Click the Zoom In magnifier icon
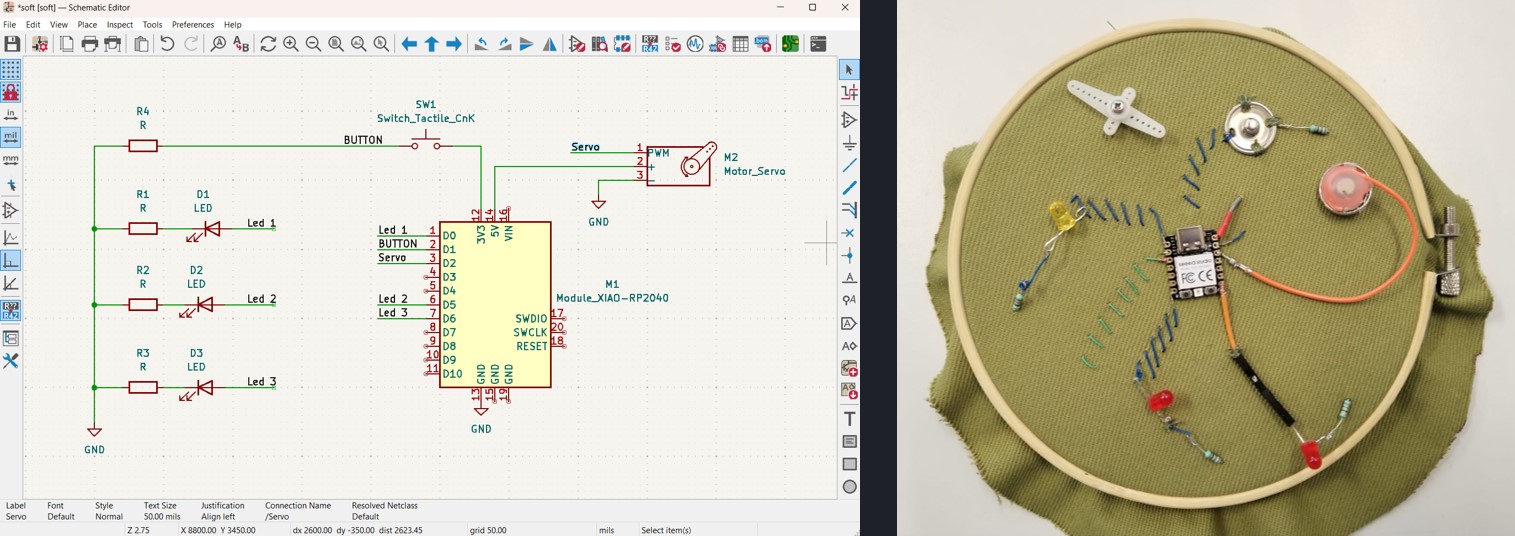Viewport: 1515px width, 536px height. coord(290,44)
